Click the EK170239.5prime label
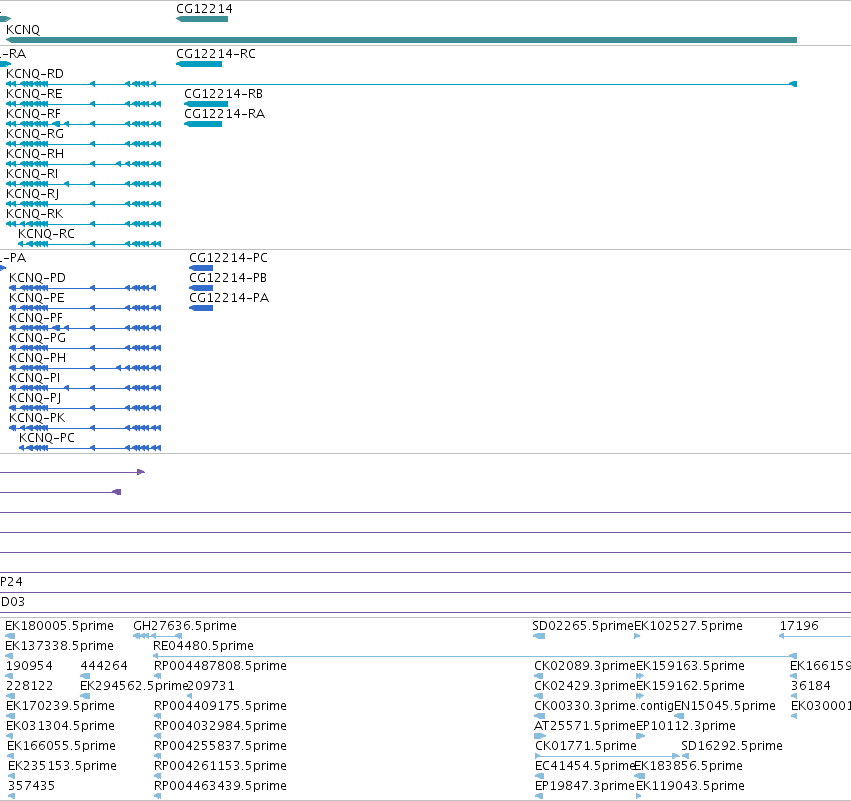The image size is (851, 801). coord(60,707)
